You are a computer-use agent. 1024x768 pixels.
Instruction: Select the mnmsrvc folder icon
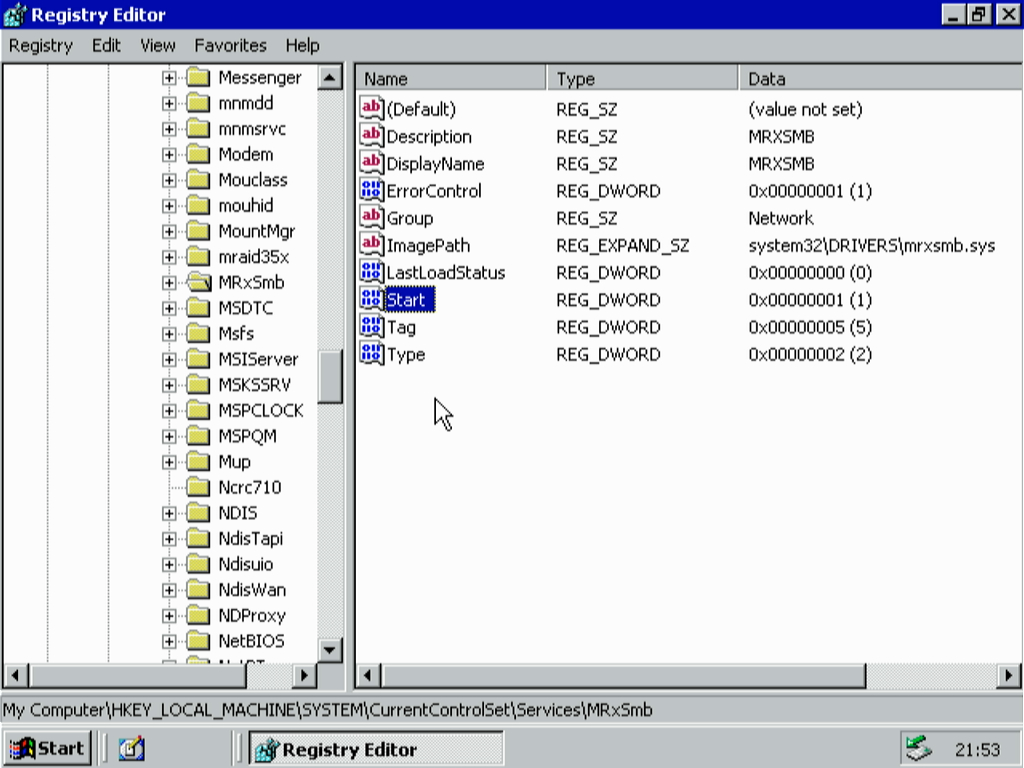198,129
